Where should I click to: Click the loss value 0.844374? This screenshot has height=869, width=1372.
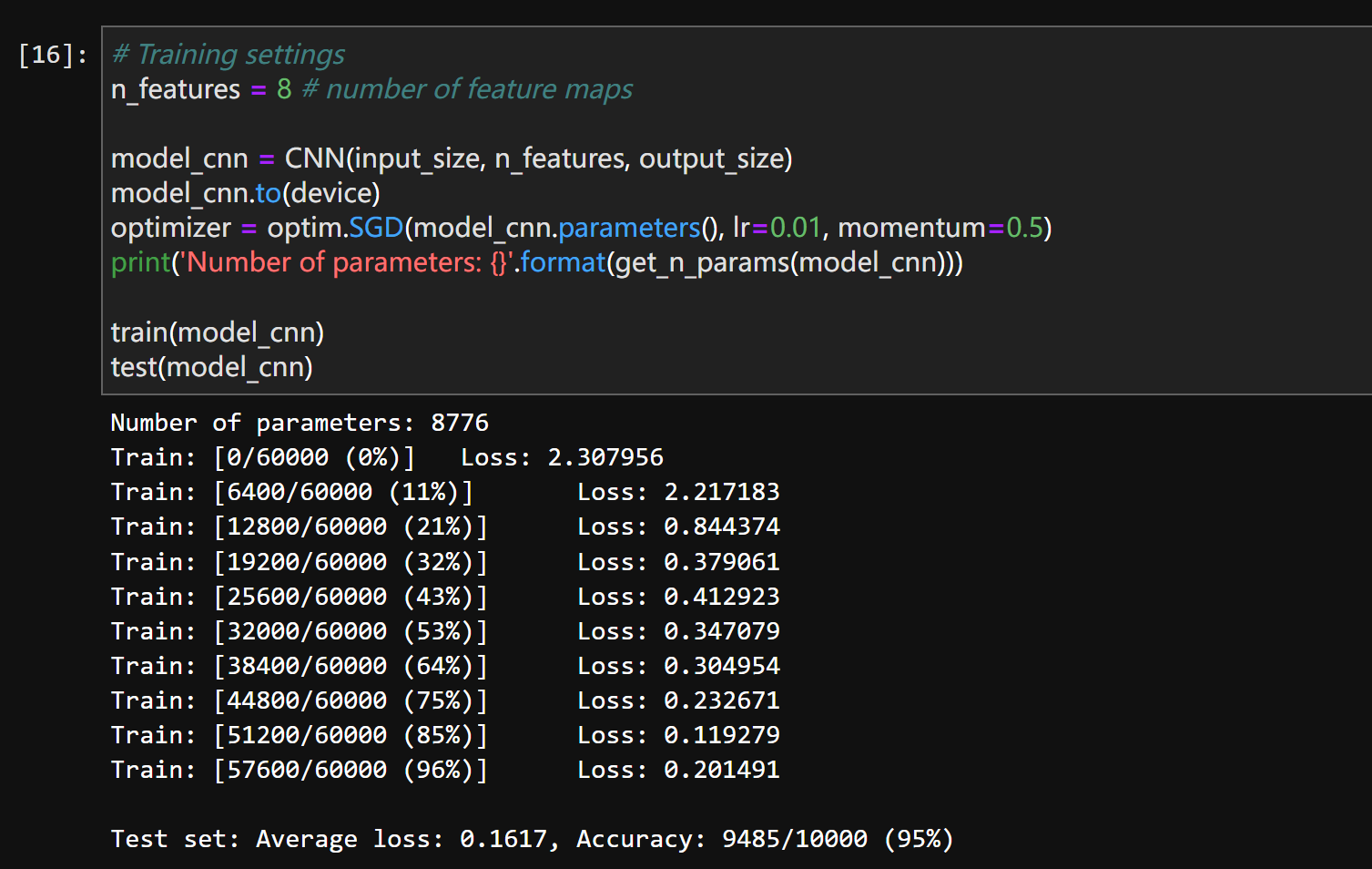pyautogui.click(x=722, y=527)
